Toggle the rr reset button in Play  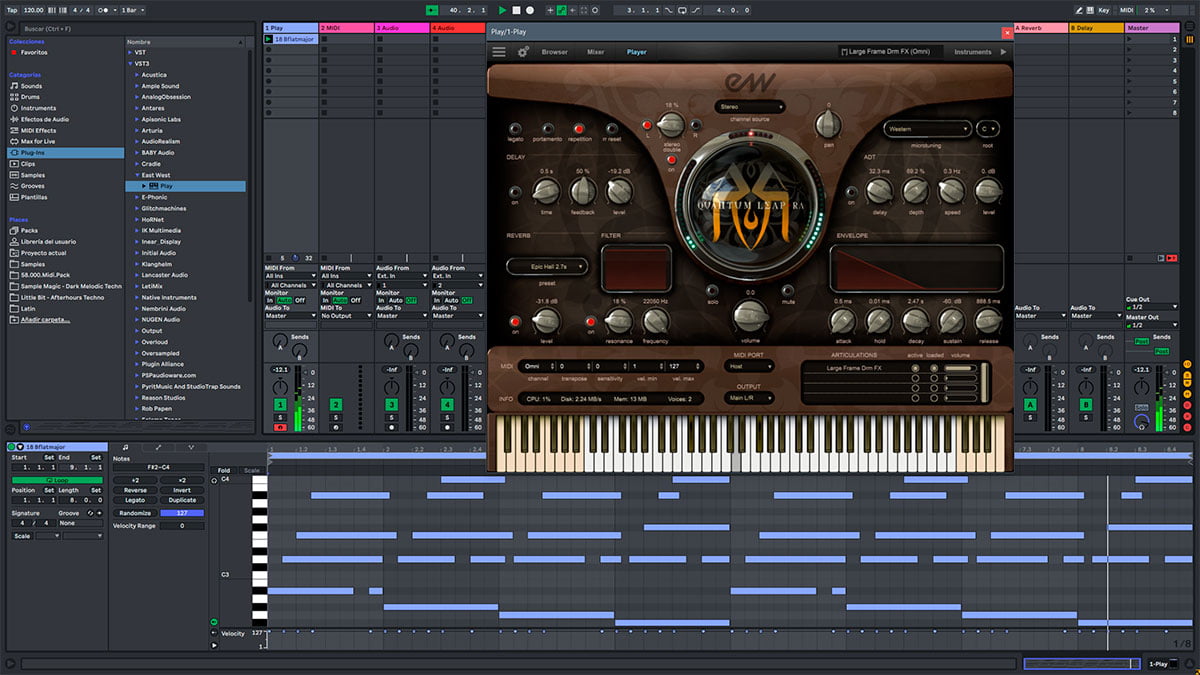(612, 129)
